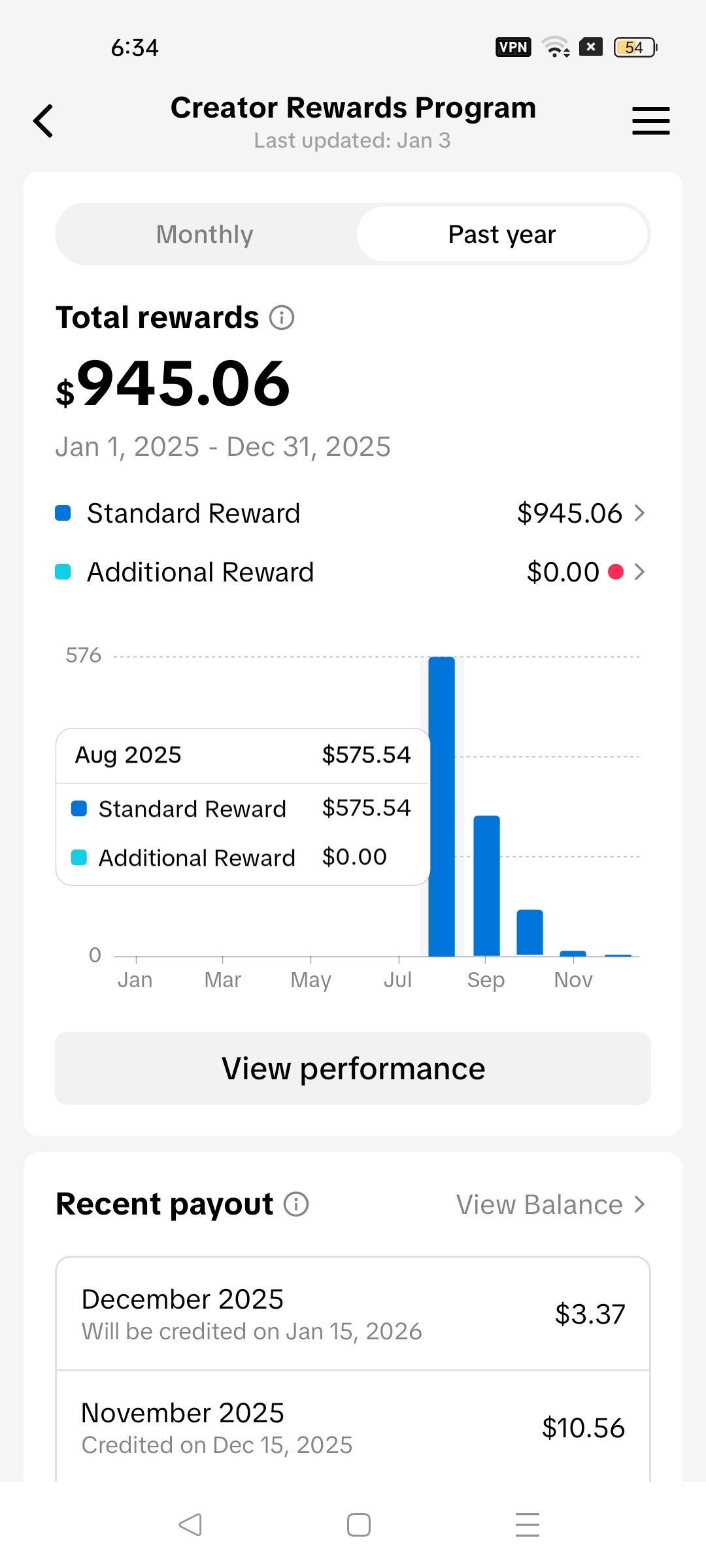The image size is (706, 1568).
Task: Open November 2025 payout entry
Action: pos(353,1428)
